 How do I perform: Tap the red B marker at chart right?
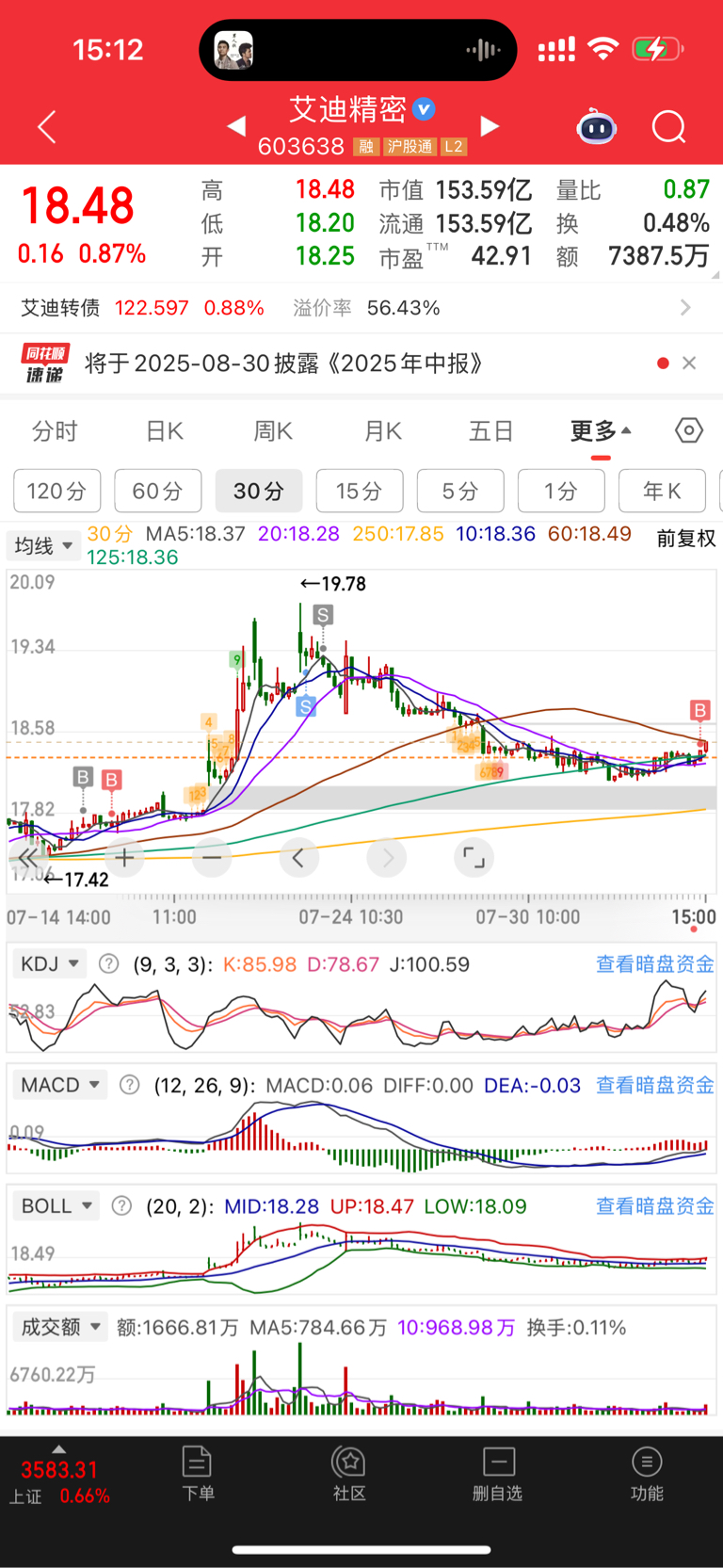[x=699, y=709]
